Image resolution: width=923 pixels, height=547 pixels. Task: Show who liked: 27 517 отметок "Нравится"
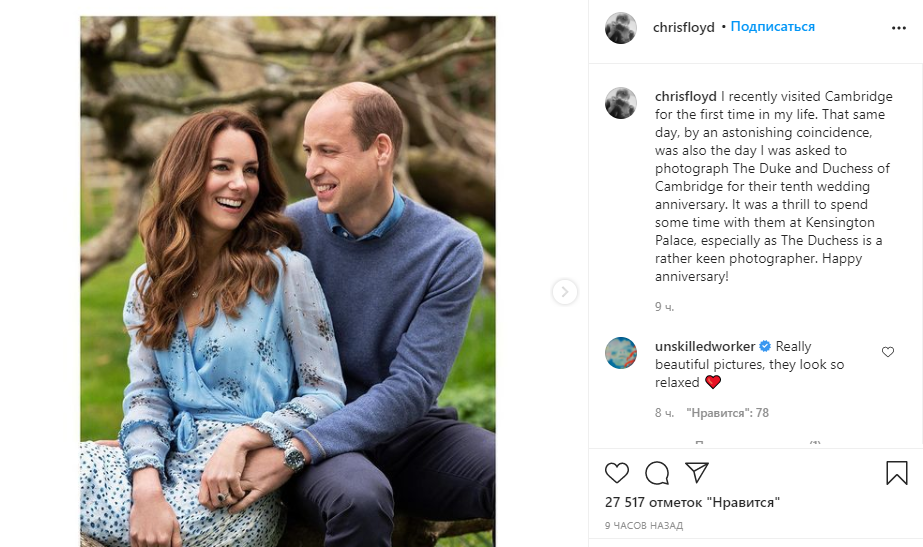692,502
